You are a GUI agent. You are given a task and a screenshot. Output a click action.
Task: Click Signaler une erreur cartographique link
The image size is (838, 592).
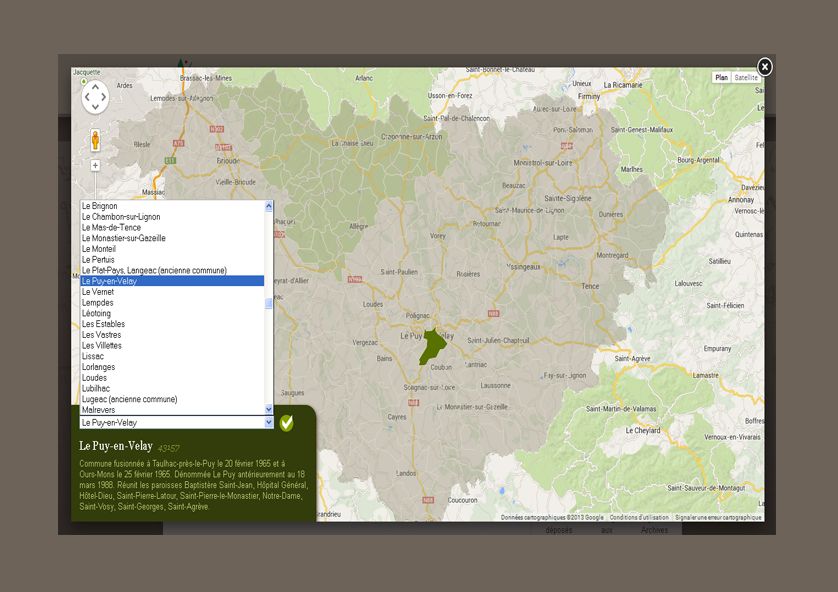tap(718, 518)
